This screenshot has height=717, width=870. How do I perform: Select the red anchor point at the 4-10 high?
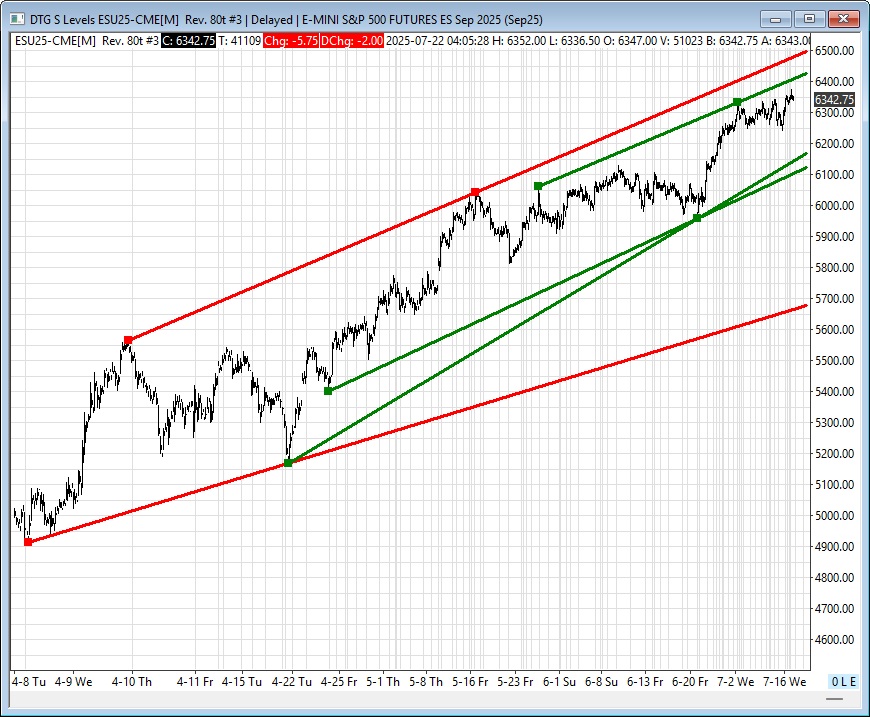[x=128, y=340]
